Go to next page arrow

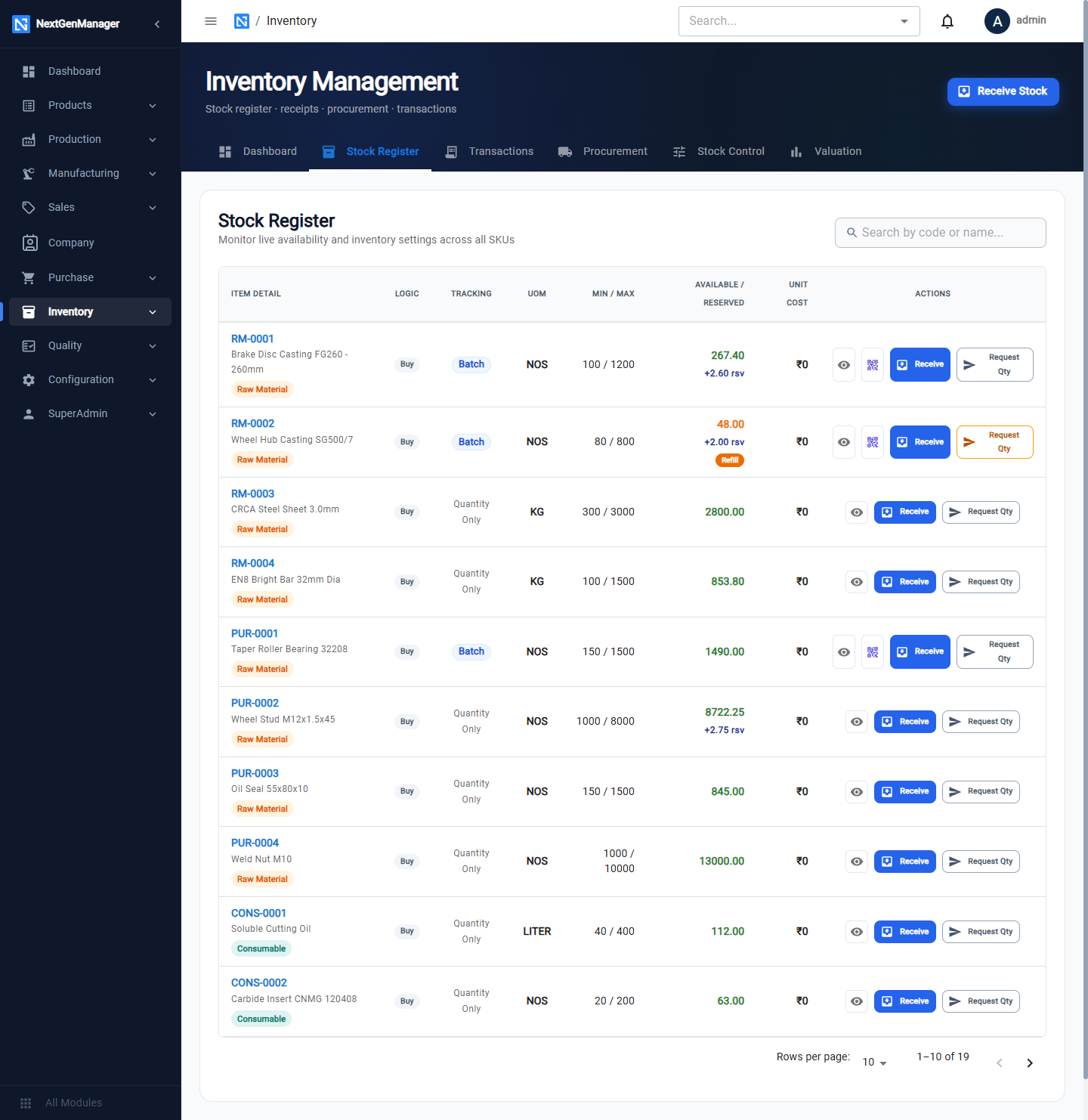(x=1030, y=1063)
